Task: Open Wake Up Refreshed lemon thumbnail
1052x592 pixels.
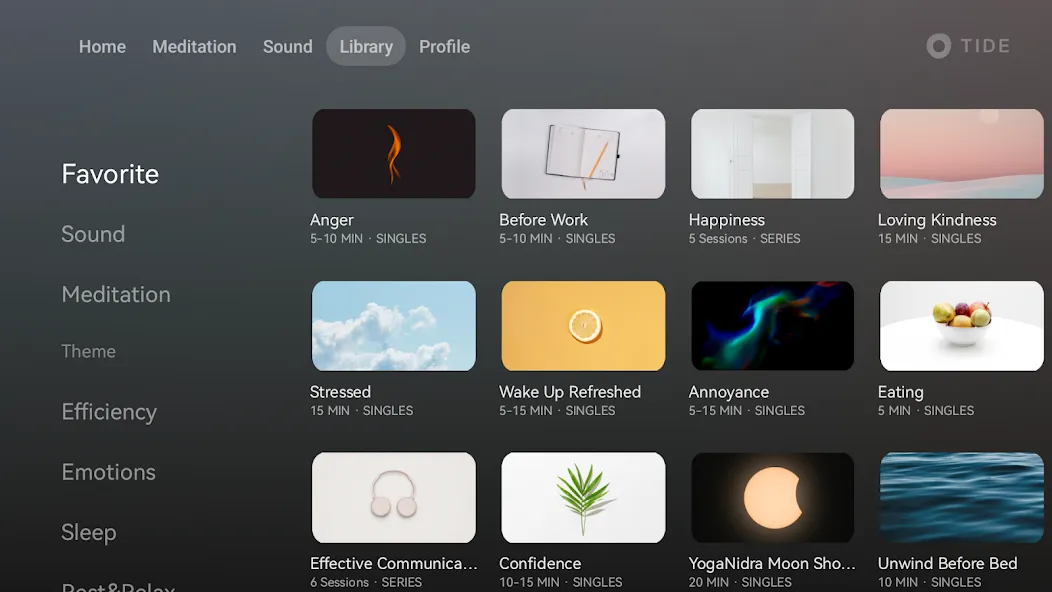Action: 583,326
